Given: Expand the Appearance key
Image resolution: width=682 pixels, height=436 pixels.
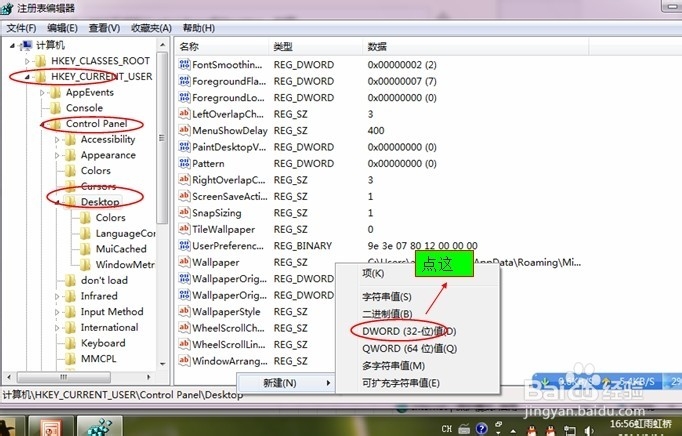Looking at the screenshot, I should coord(57,155).
